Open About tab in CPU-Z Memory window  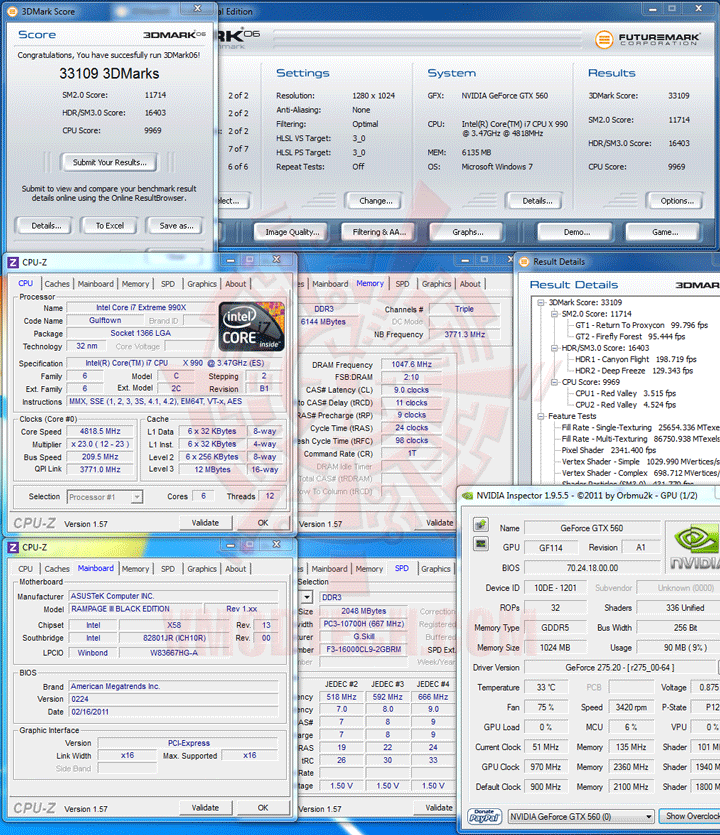[x=470, y=284]
